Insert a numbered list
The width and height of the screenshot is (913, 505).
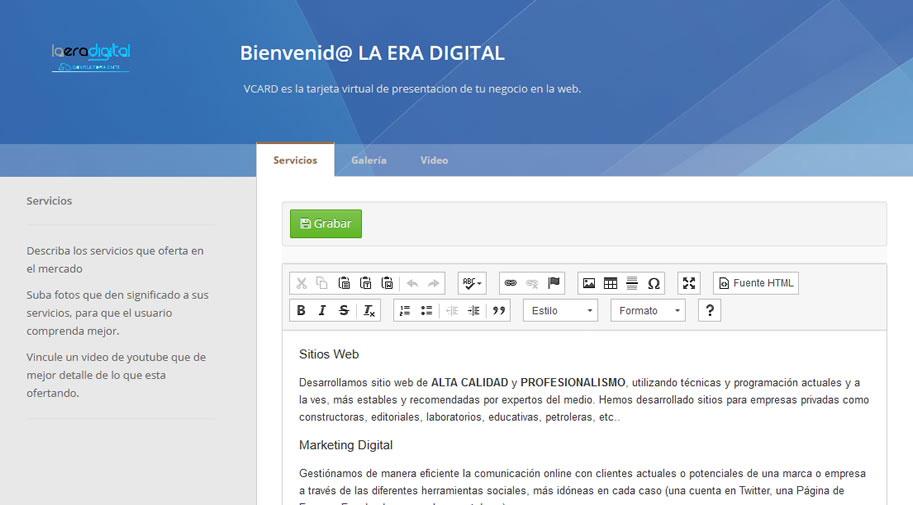coord(405,311)
